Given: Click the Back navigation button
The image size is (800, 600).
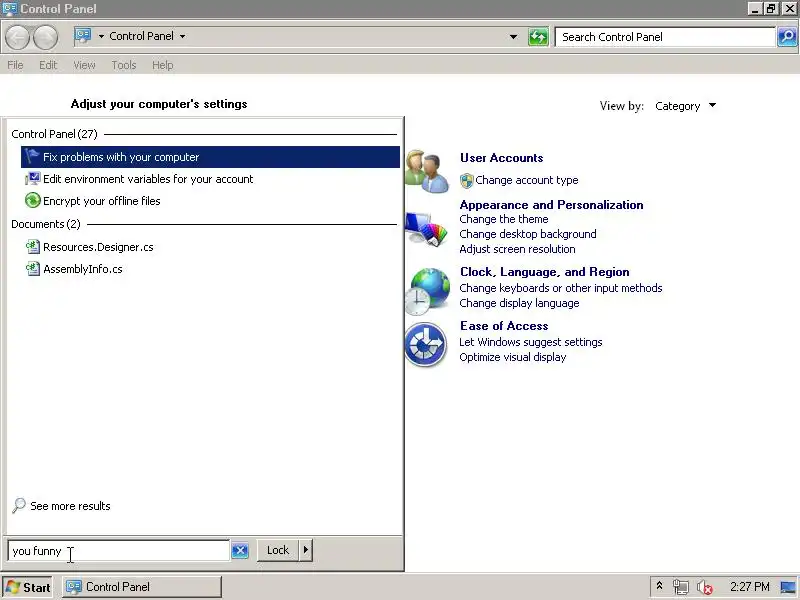Looking at the screenshot, I should click(x=18, y=37).
